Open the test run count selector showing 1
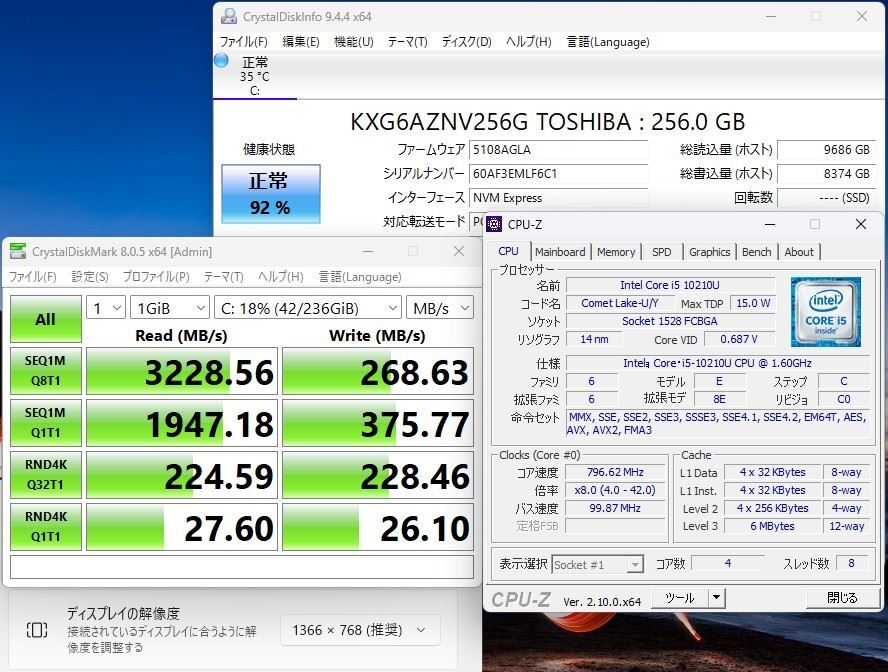Image resolution: width=888 pixels, height=672 pixels. pos(104,308)
